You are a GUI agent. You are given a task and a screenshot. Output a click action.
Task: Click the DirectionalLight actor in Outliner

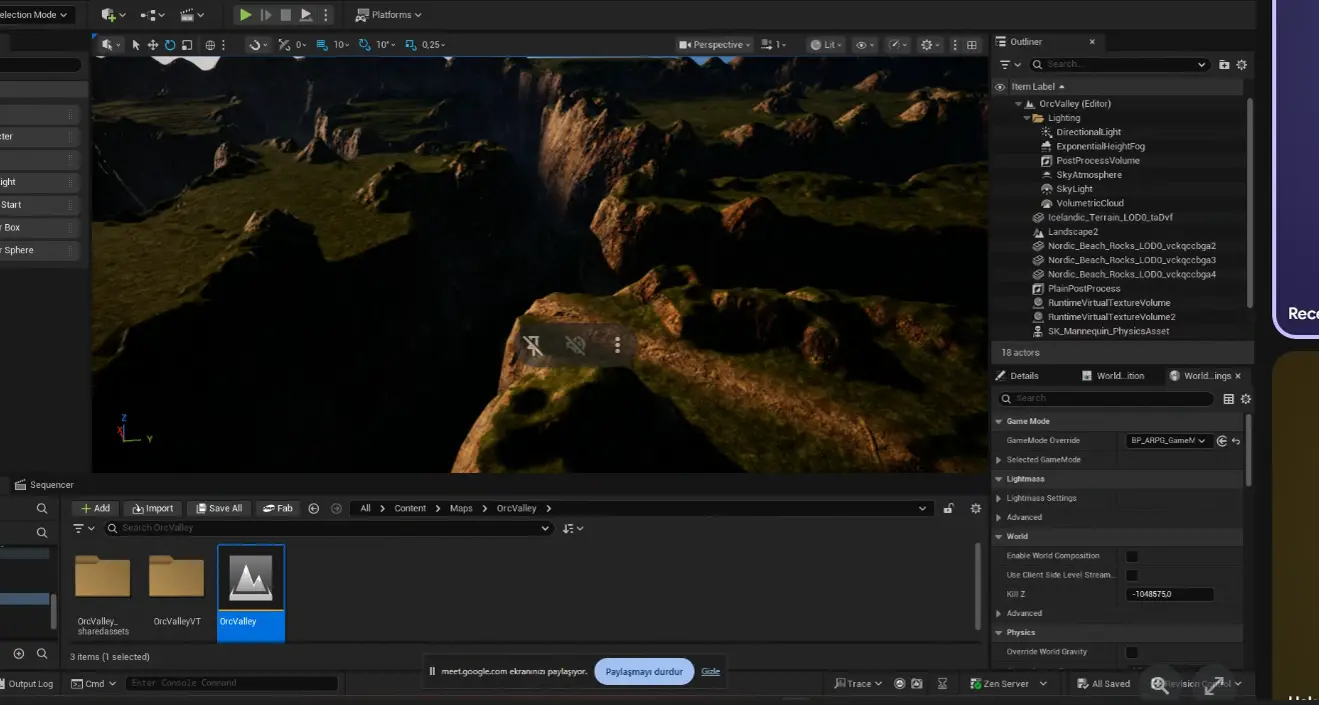click(1088, 132)
